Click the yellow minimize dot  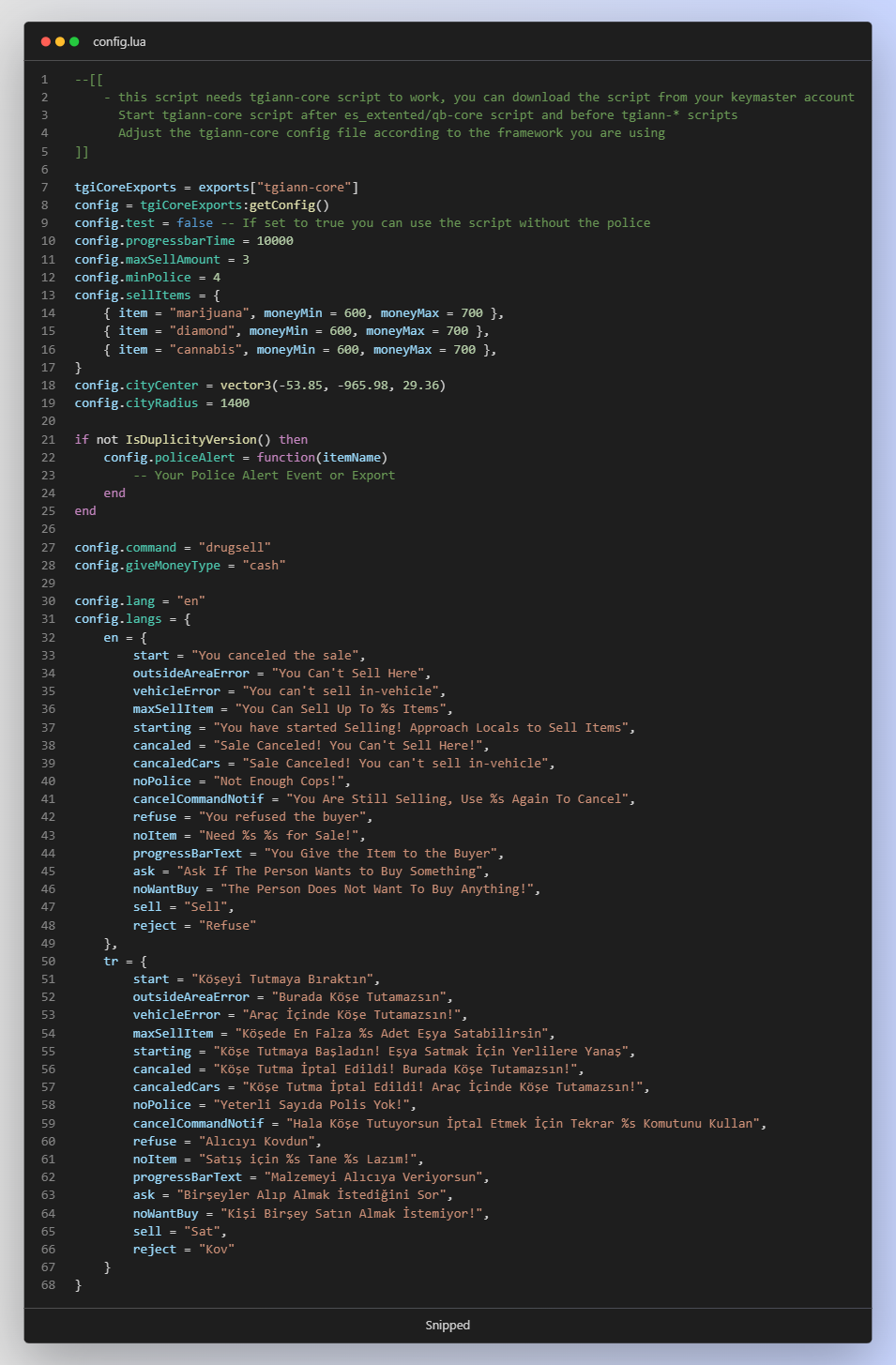(x=60, y=41)
